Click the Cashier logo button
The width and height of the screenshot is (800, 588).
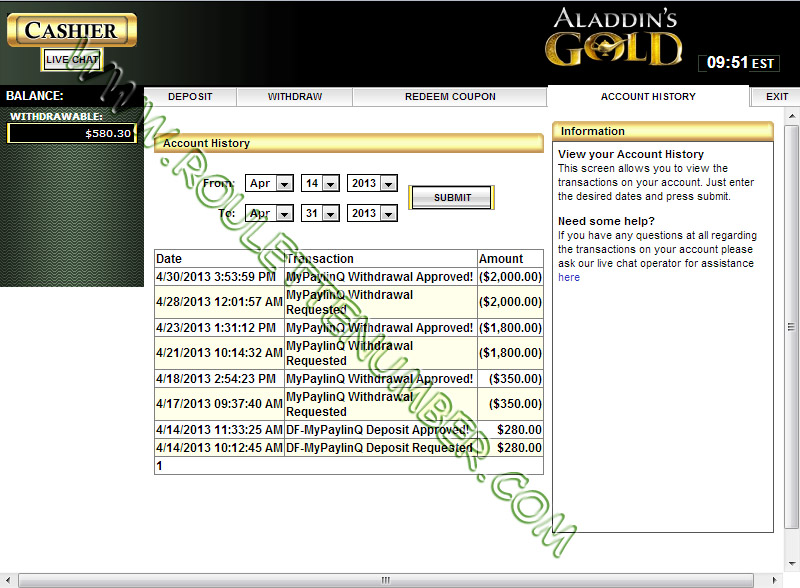point(72,30)
